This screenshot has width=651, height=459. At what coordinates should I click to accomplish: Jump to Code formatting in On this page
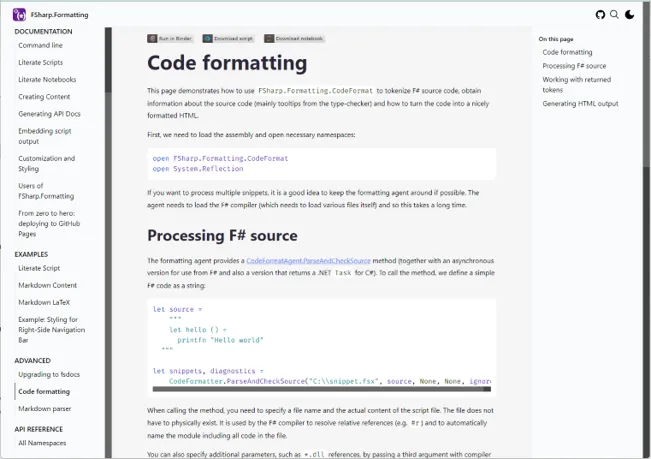567,52
